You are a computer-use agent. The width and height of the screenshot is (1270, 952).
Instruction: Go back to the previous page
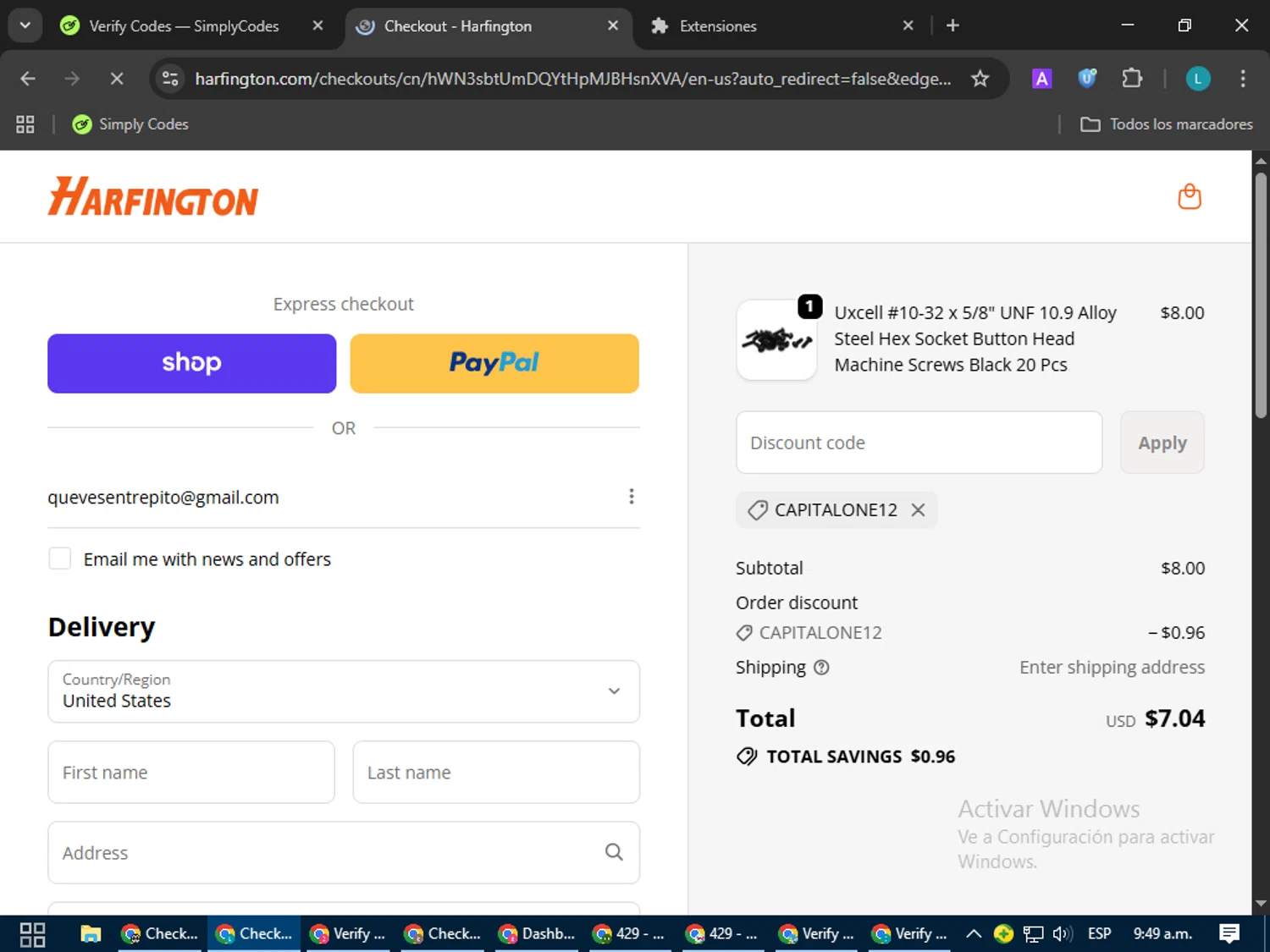(x=28, y=79)
